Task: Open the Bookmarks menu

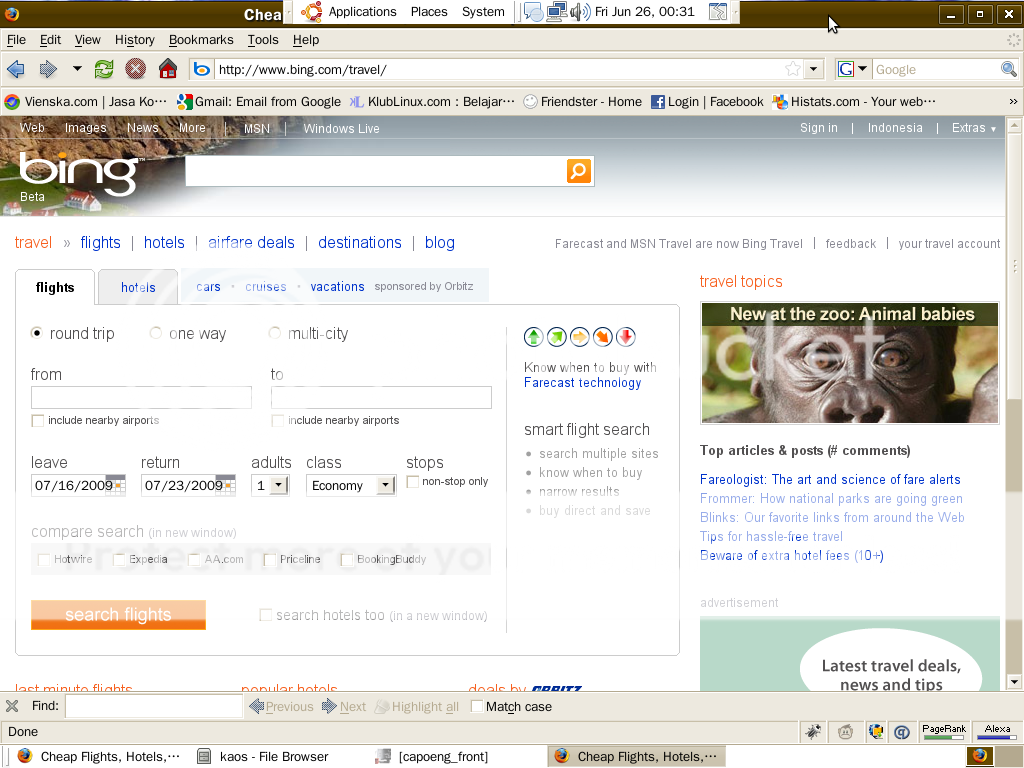Action: coord(201,40)
